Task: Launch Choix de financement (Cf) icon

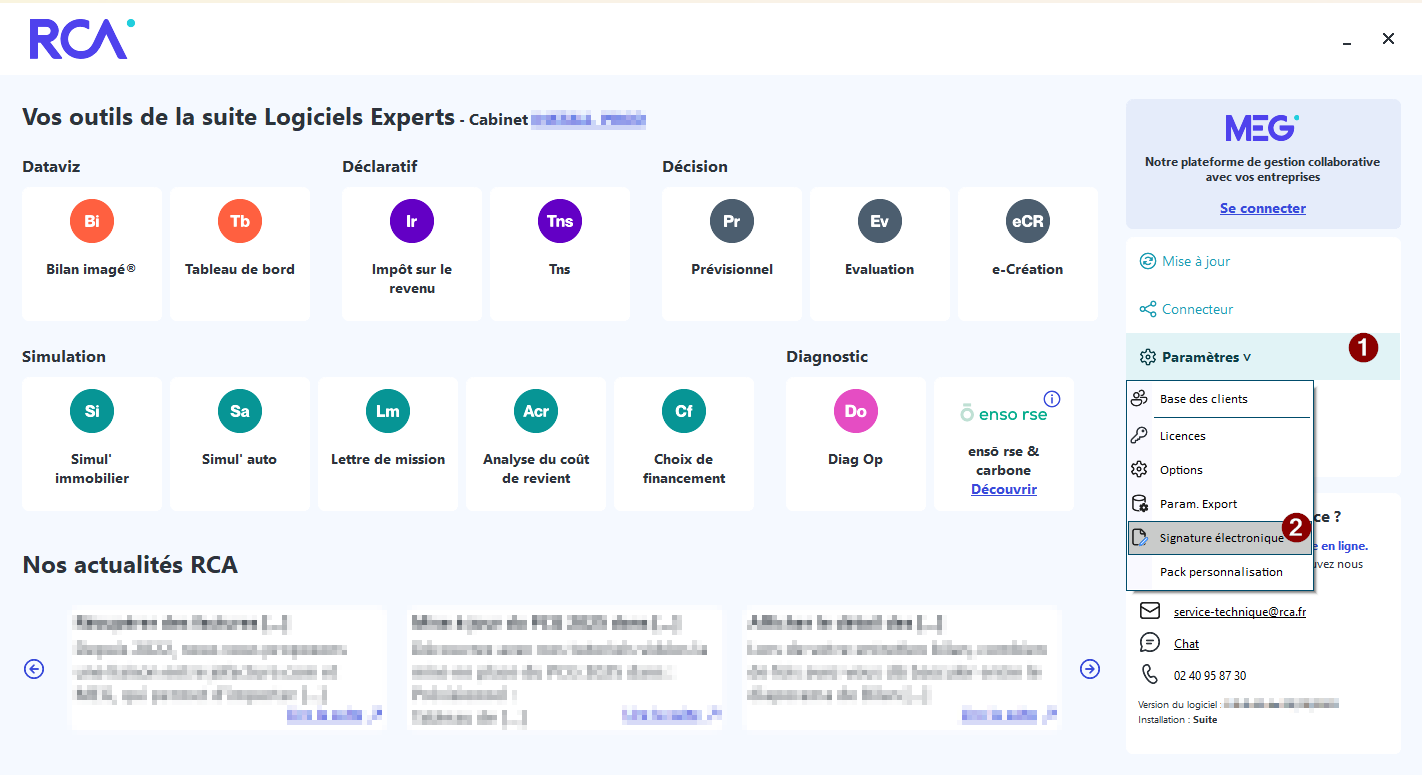Action: (684, 411)
